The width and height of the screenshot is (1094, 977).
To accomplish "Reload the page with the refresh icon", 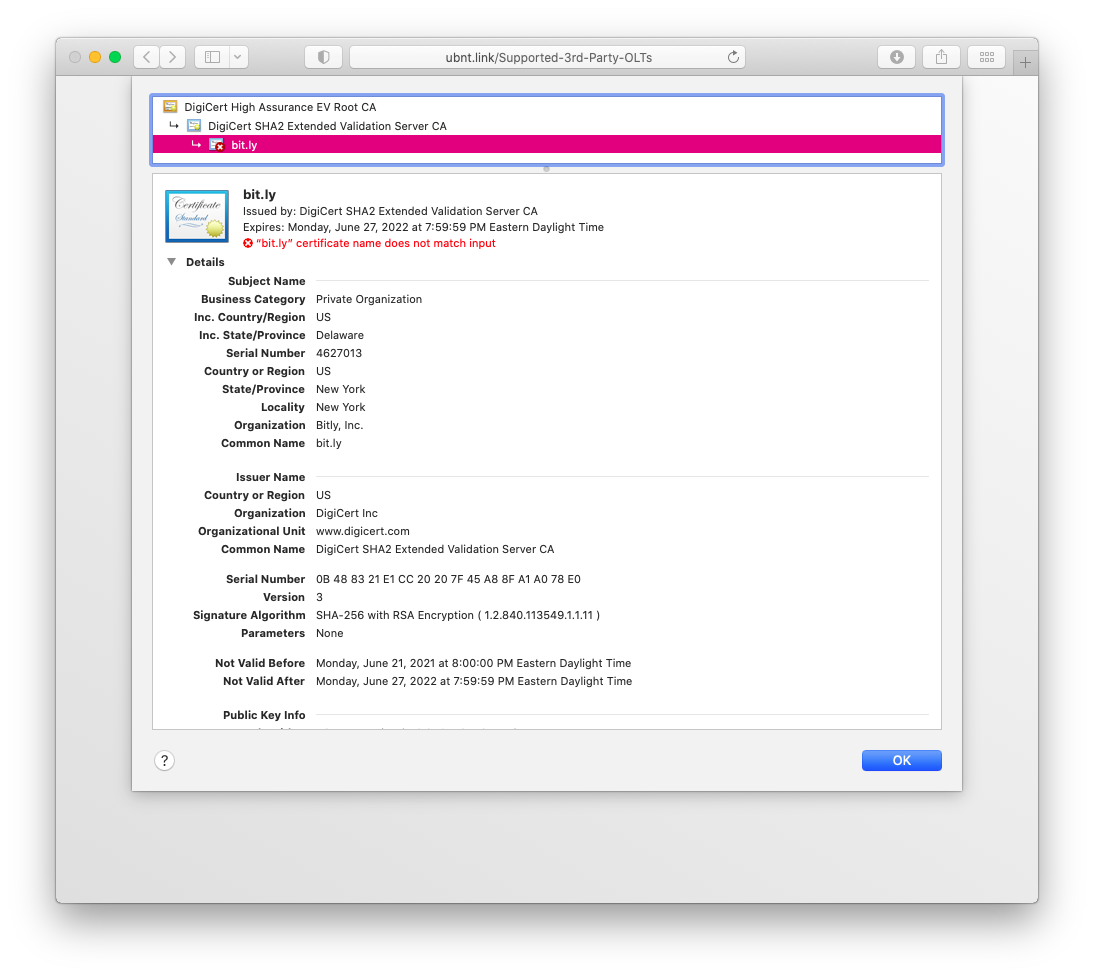I will click(x=733, y=57).
